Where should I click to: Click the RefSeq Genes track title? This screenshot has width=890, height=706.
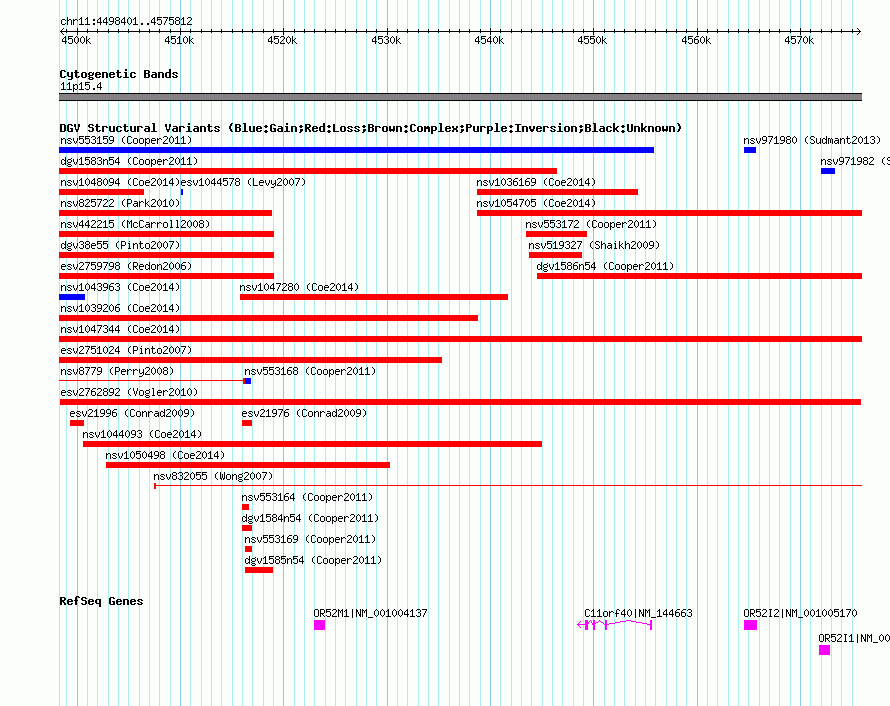pos(101,601)
